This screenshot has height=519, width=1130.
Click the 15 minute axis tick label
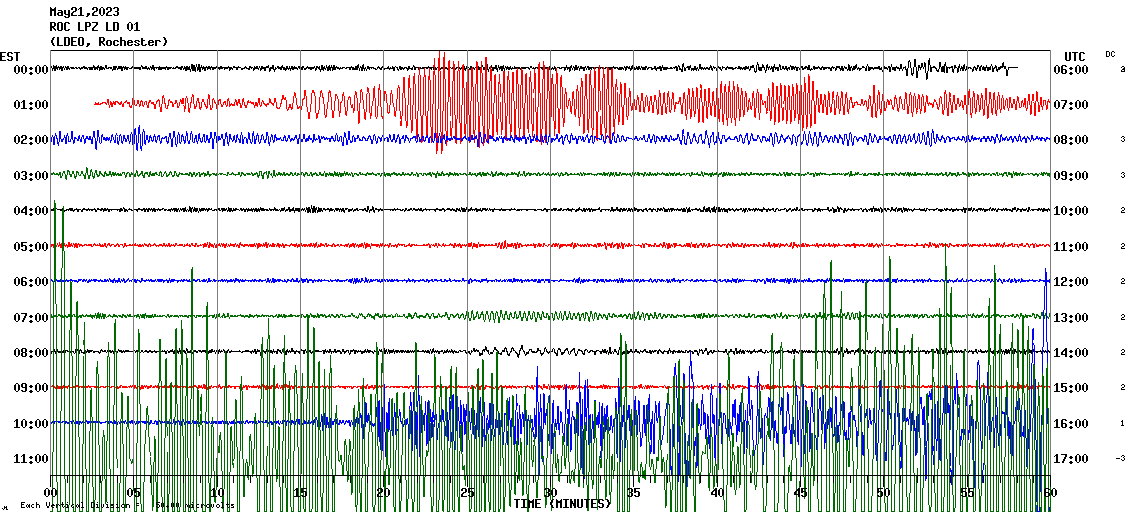[301, 493]
